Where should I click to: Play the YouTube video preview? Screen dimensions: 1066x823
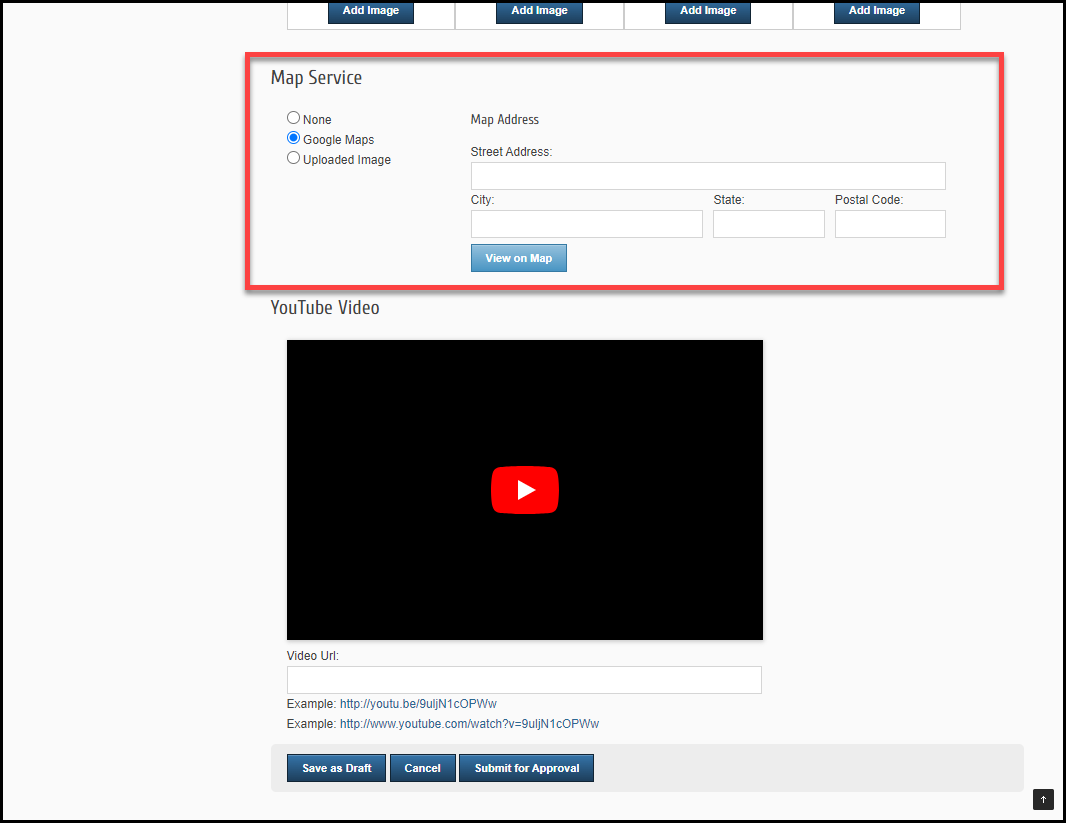[x=524, y=490]
